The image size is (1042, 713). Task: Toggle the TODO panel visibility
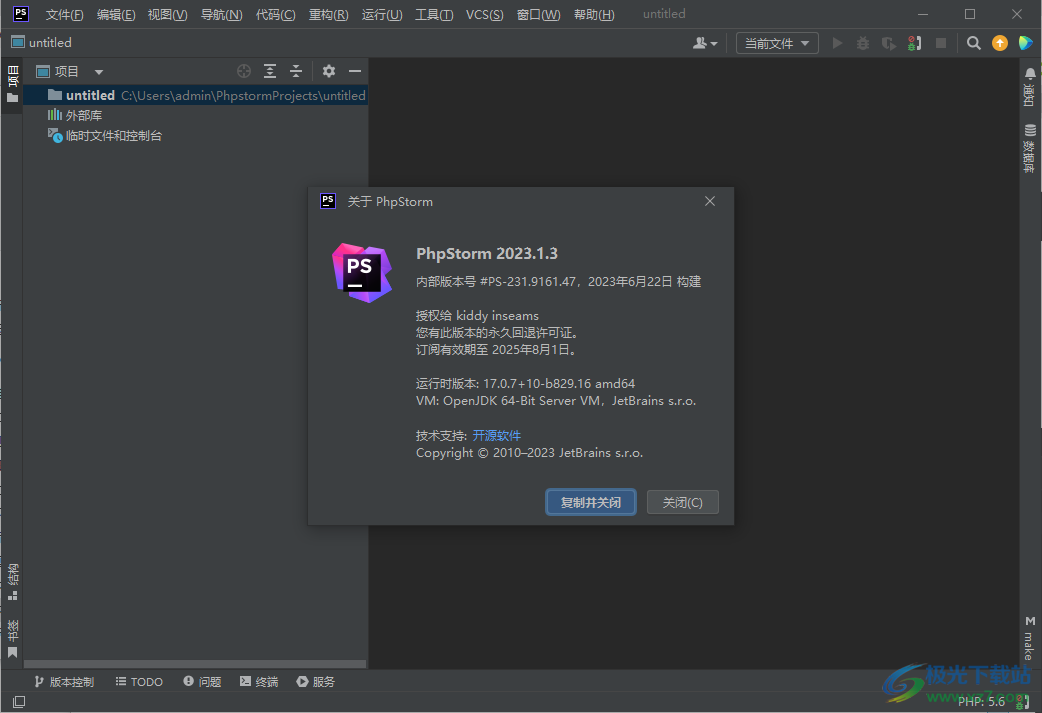(138, 681)
